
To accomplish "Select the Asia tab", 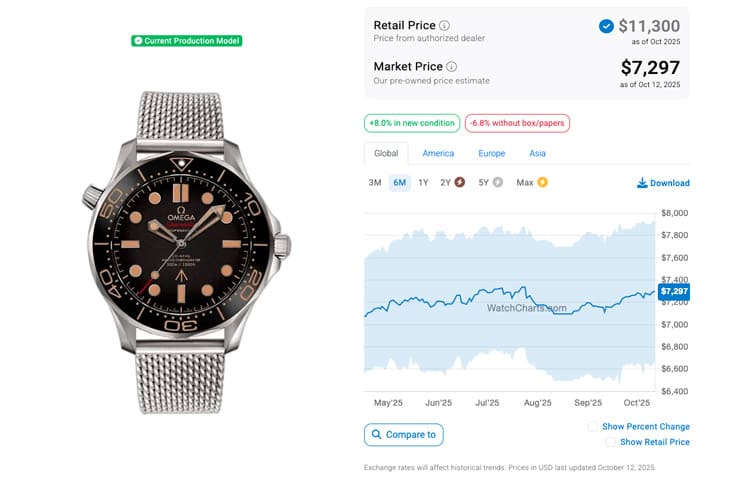I will pos(538,154).
